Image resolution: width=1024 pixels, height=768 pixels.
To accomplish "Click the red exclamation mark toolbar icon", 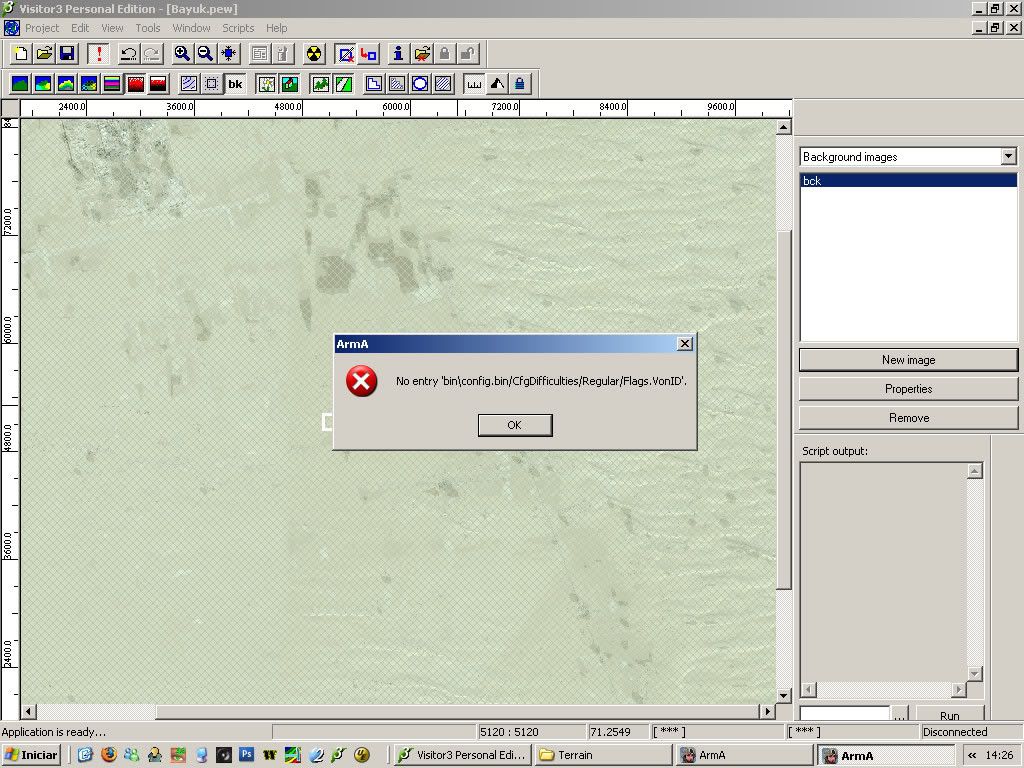I will [99, 54].
